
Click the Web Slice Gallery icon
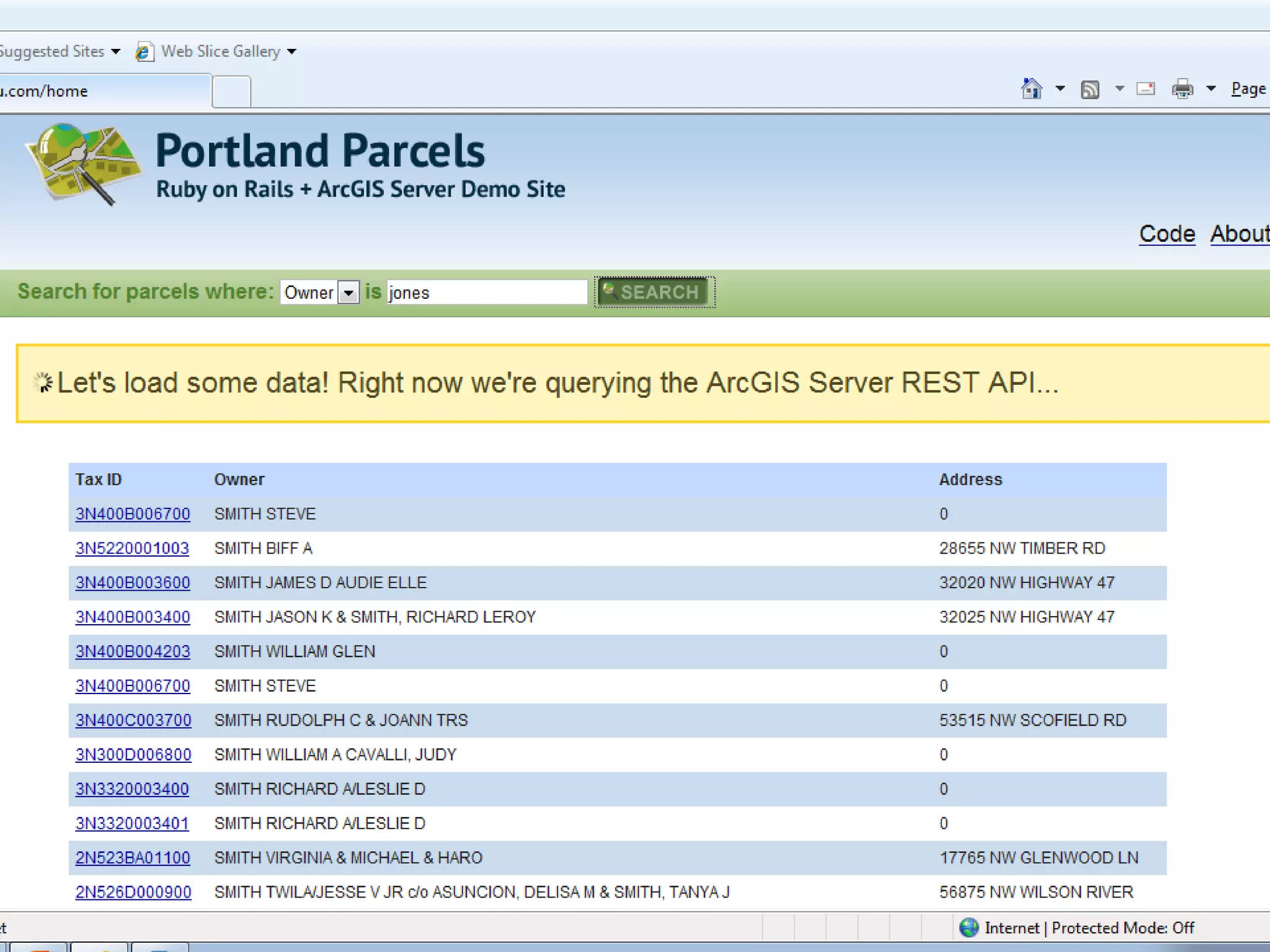[144, 51]
